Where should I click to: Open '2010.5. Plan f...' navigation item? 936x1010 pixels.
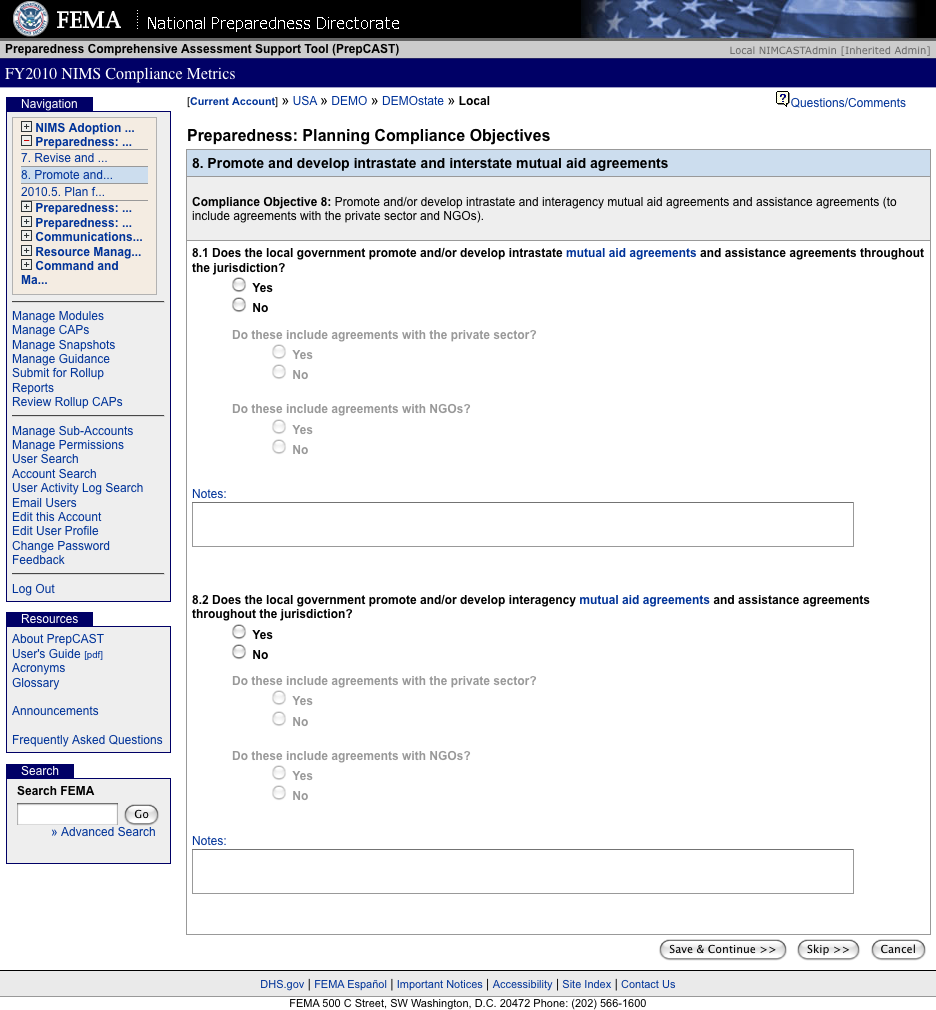coord(62,192)
